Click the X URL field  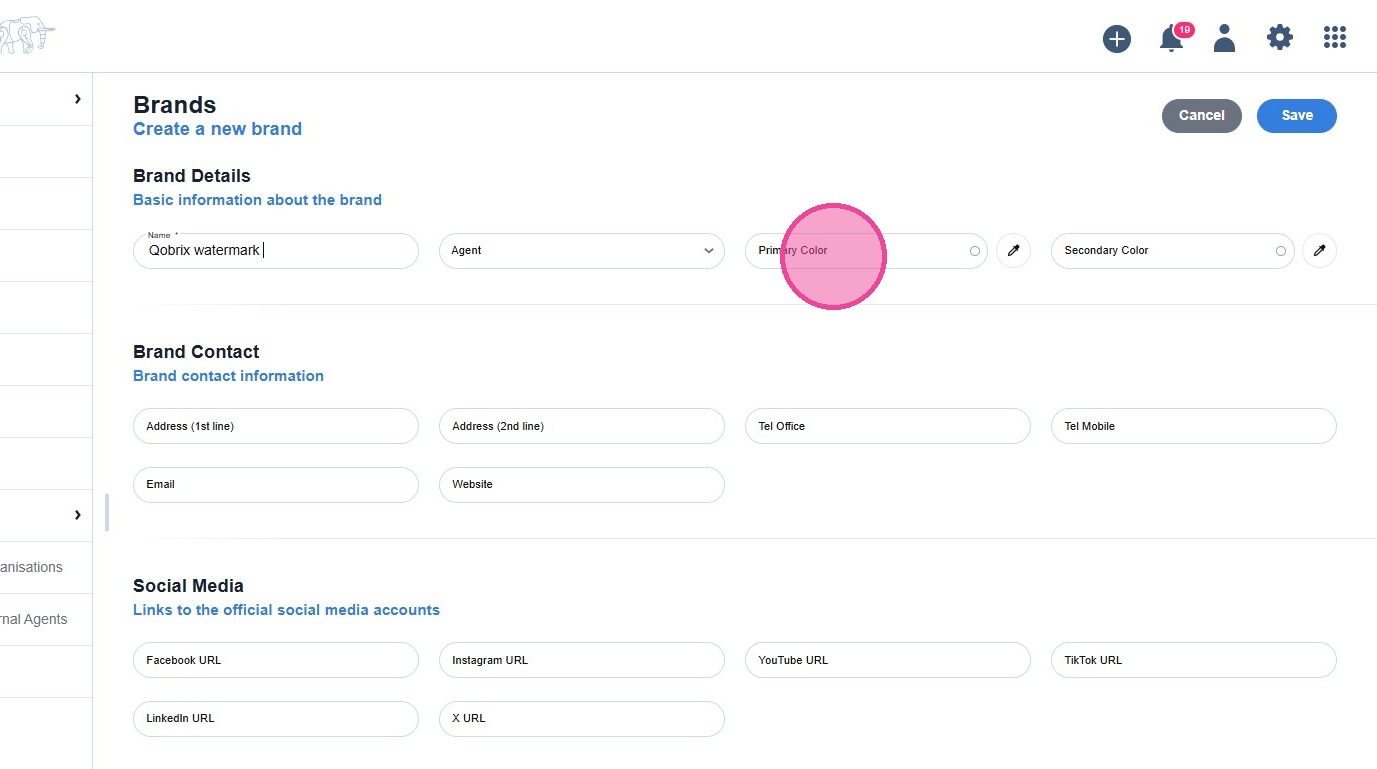point(582,719)
